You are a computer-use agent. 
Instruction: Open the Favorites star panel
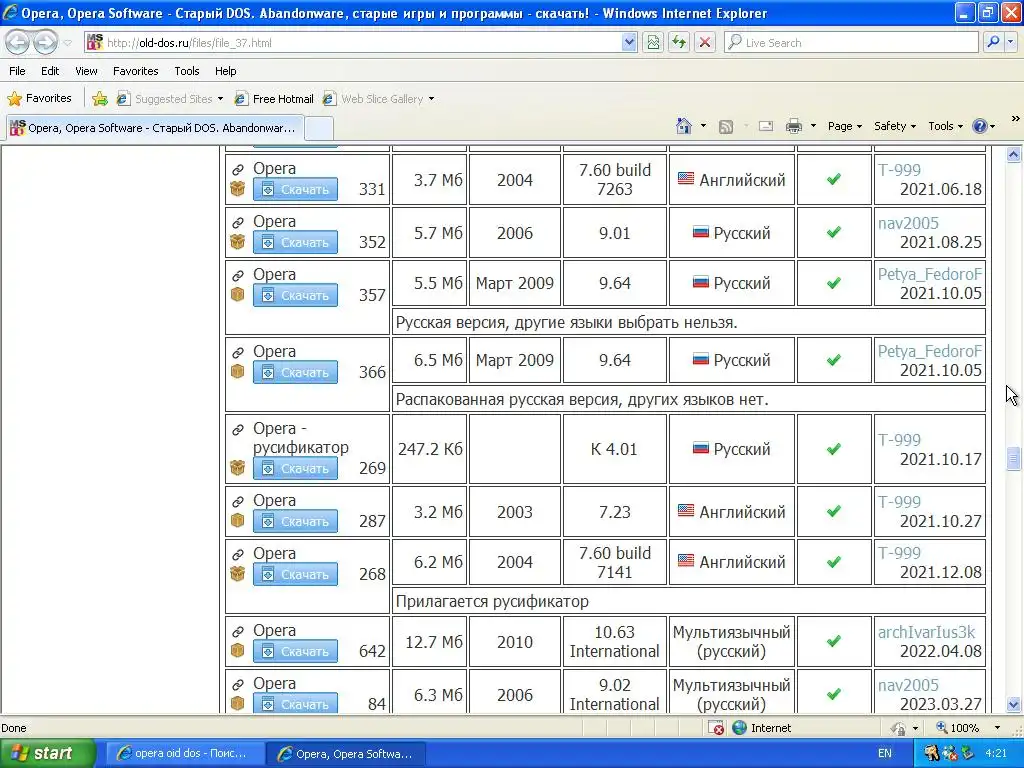click(x=39, y=99)
